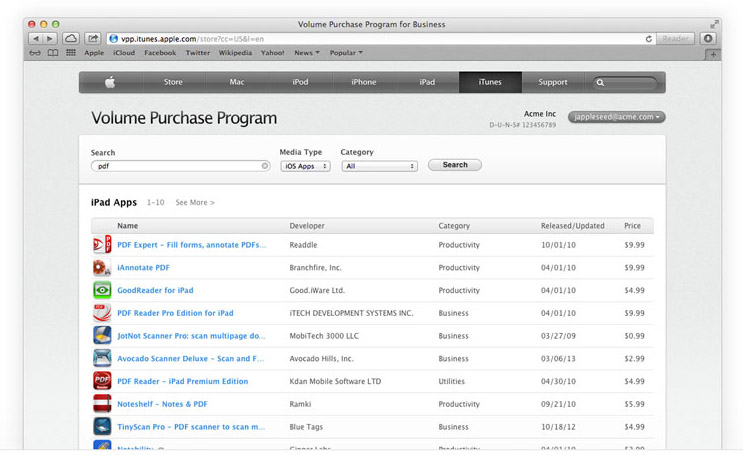Click the Search button
This screenshot has height=455, width=743.
click(455, 164)
